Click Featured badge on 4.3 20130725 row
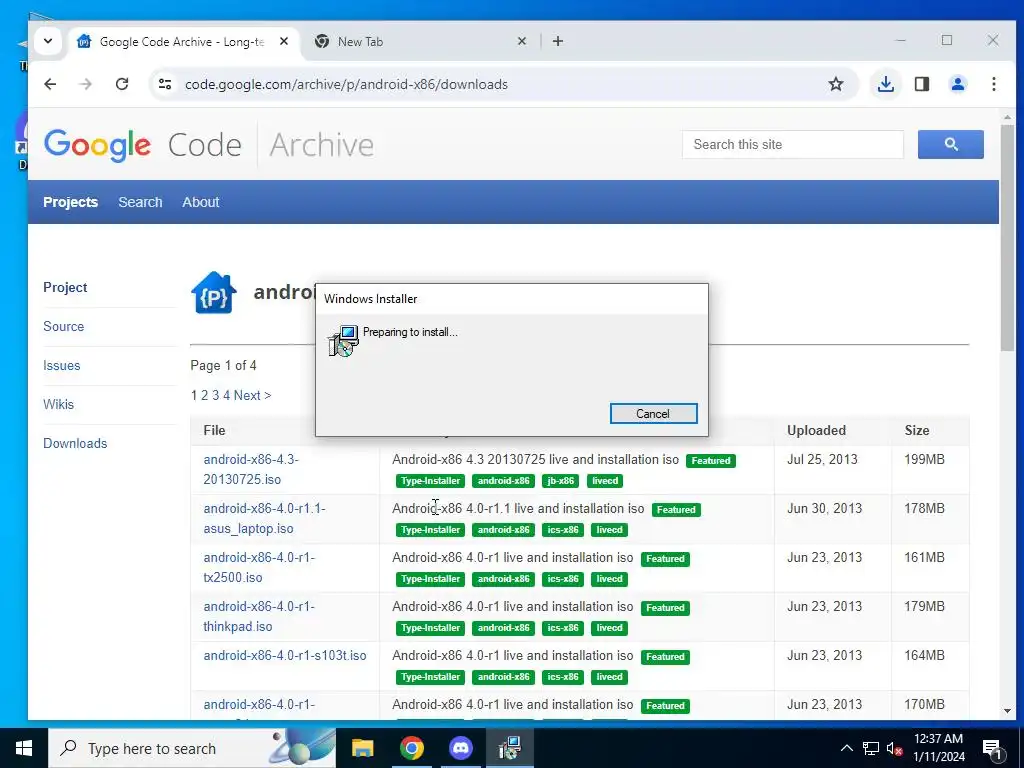 711,460
